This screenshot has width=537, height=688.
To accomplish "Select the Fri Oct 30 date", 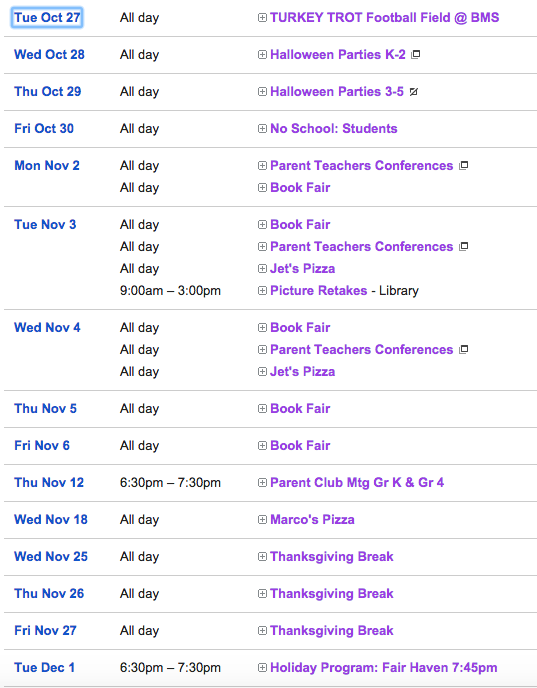I will click(x=44, y=129).
